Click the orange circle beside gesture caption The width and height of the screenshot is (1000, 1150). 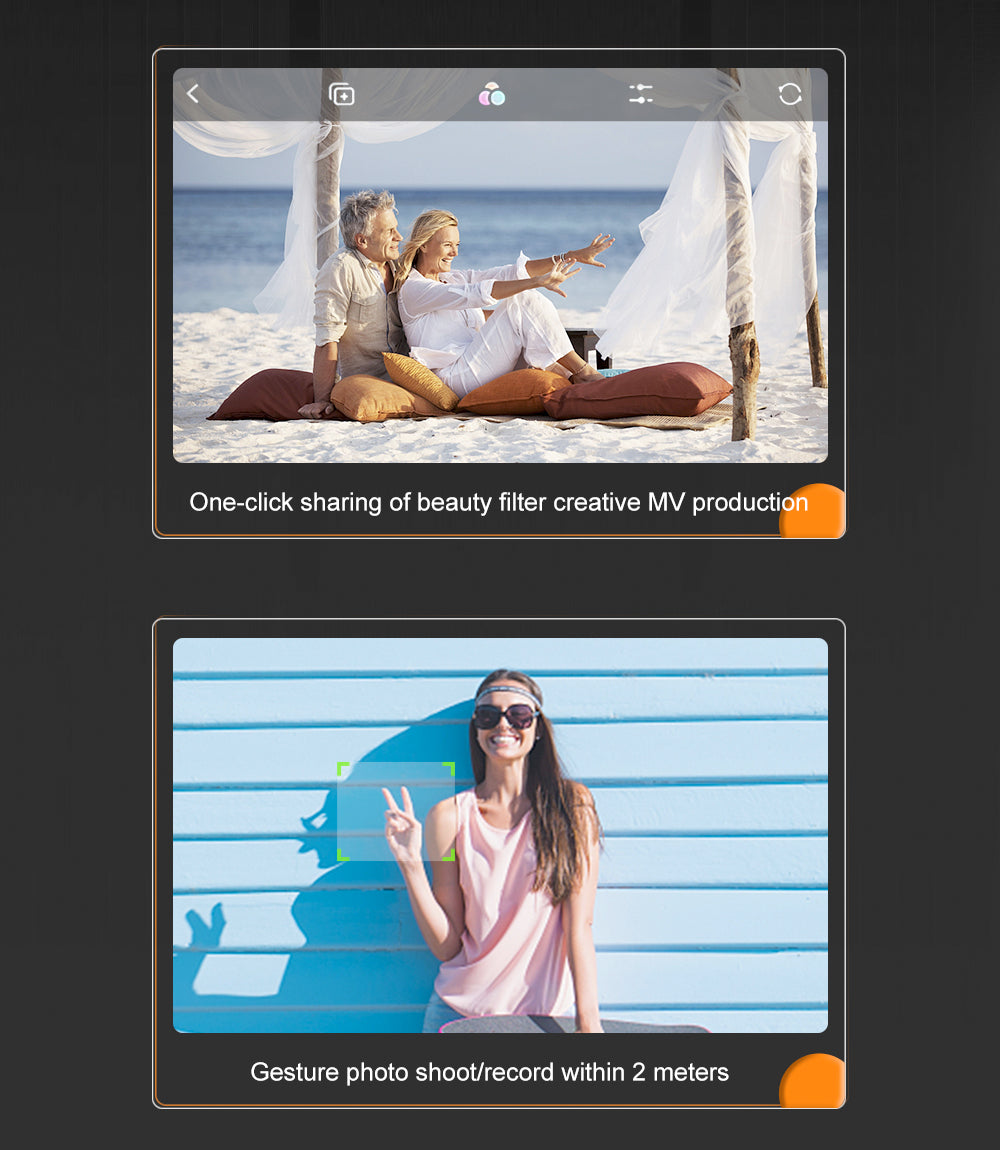813,1081
